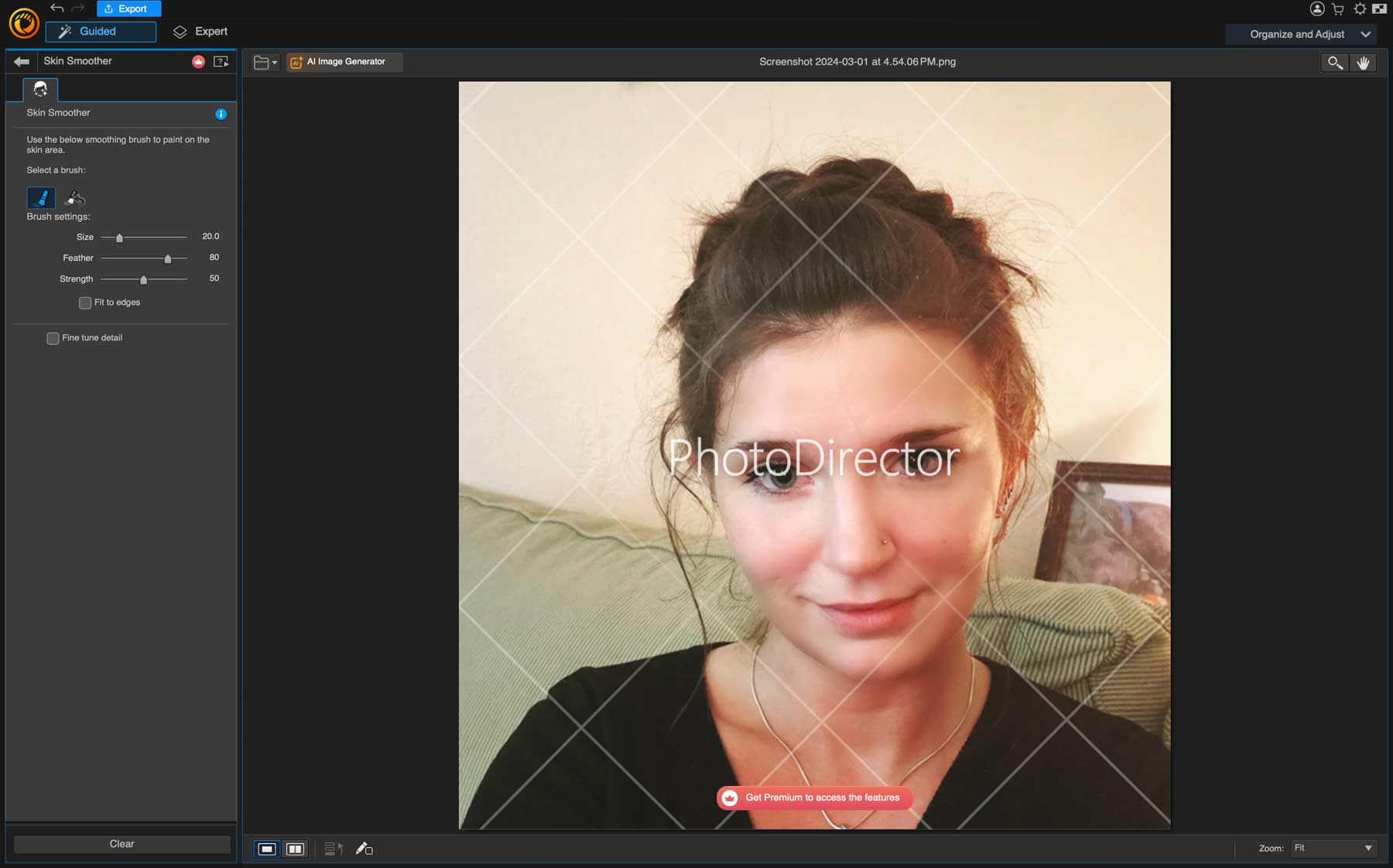Enable Fine tune detail

[x=53, y=338]
